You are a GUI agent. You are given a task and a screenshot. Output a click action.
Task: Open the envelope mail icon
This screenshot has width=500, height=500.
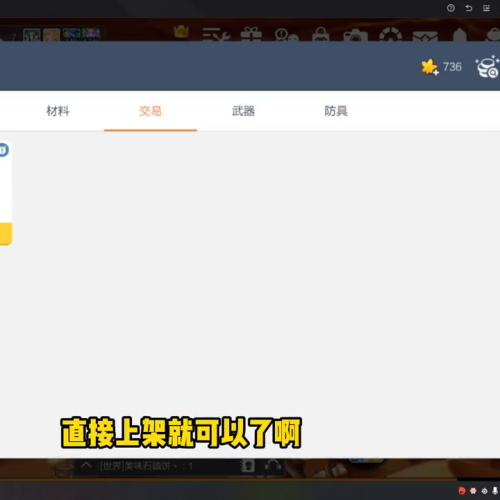pyautogui.click(x=425, y=36)
